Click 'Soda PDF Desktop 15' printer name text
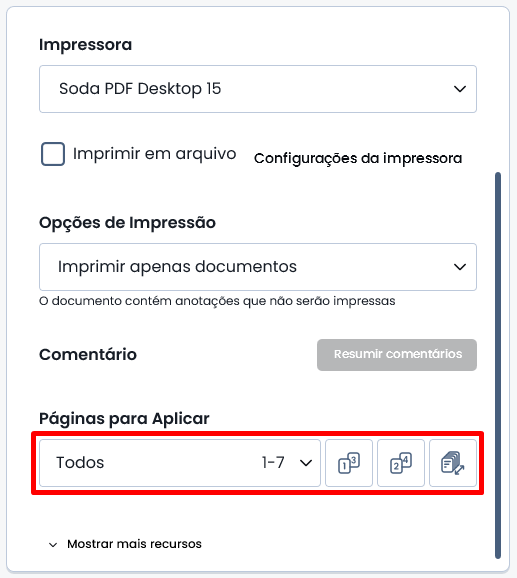Image resolution: width=517 pixels, height=578 pixels. [x=140, y=88]
